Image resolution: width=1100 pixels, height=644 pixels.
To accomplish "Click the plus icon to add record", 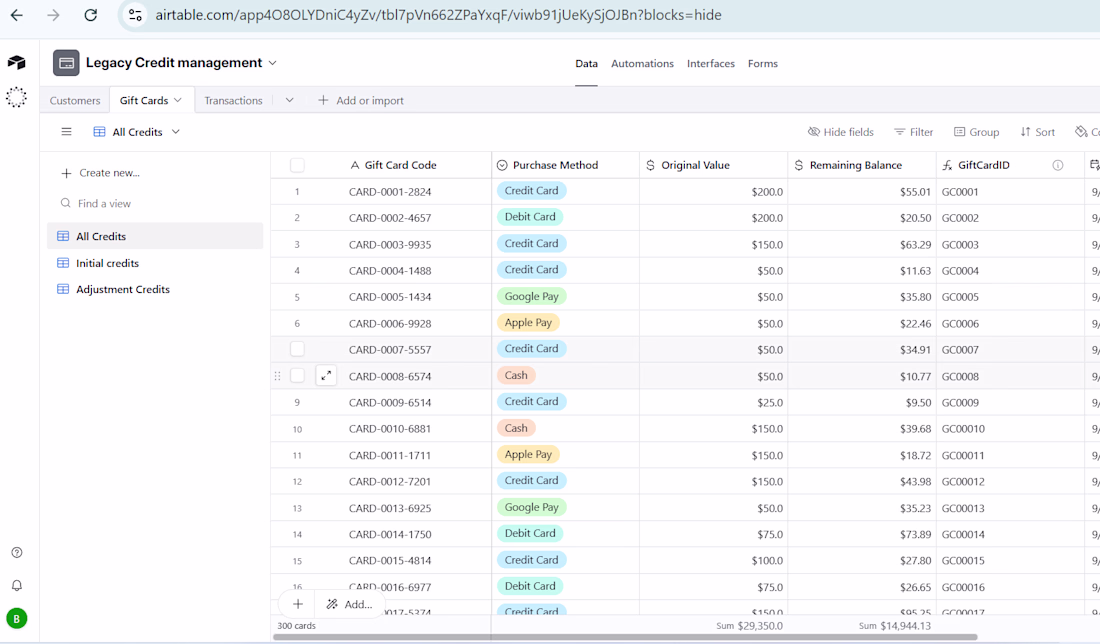I will click(x=298, y=604).
